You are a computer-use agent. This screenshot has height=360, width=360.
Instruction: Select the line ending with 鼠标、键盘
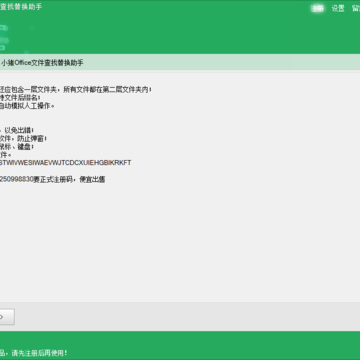click(x=17, y=147)
